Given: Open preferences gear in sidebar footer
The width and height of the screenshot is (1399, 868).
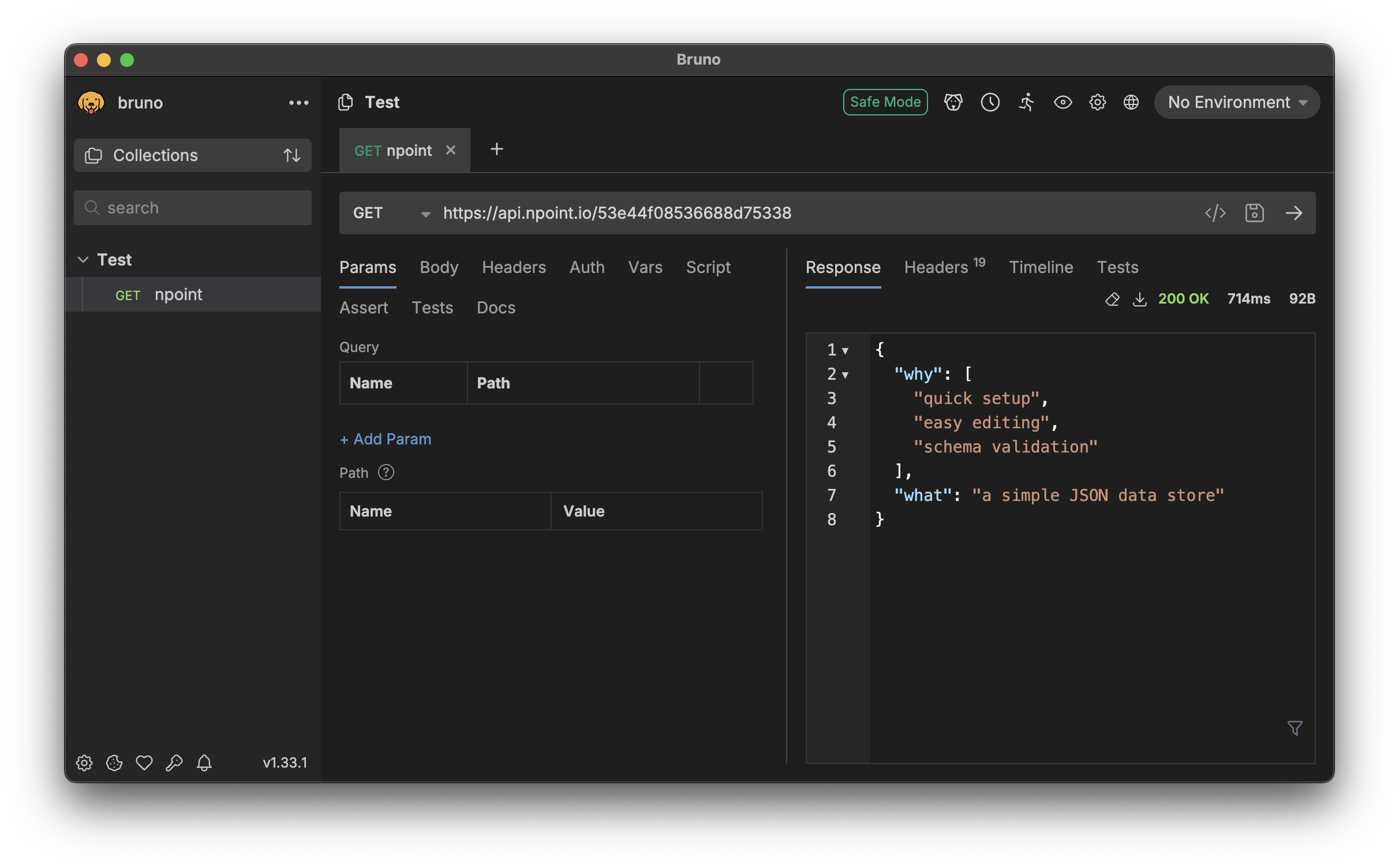Looking at the screenshot, I should [x=84, y=763].
